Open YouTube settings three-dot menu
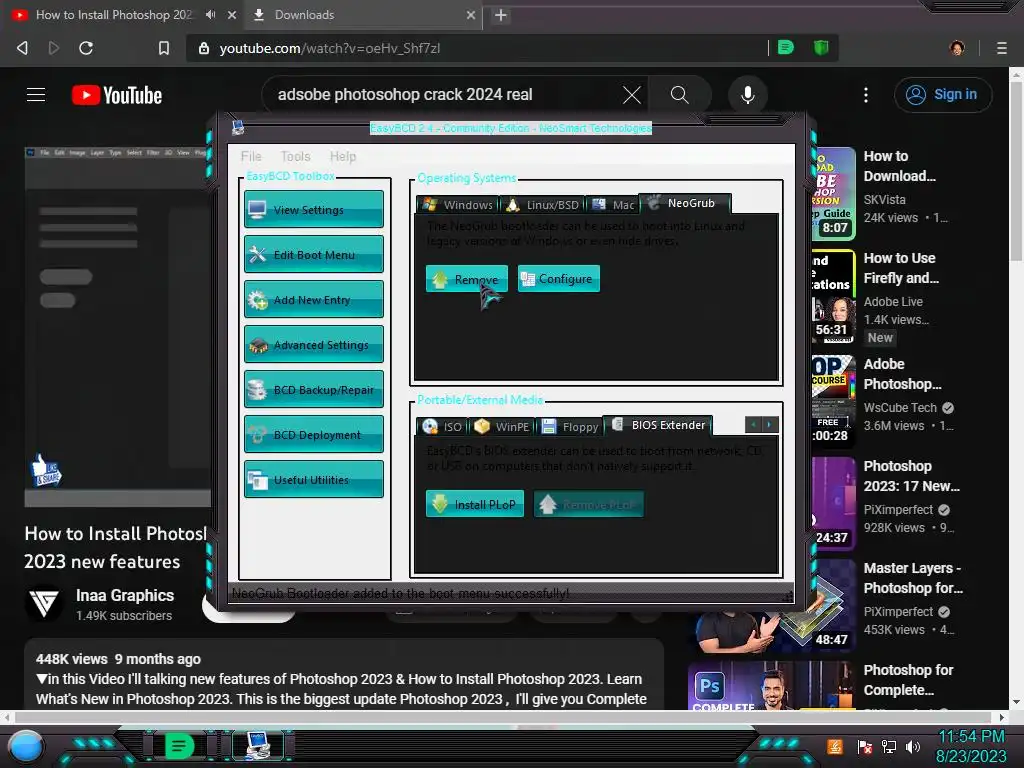 (x=866, y=95)
